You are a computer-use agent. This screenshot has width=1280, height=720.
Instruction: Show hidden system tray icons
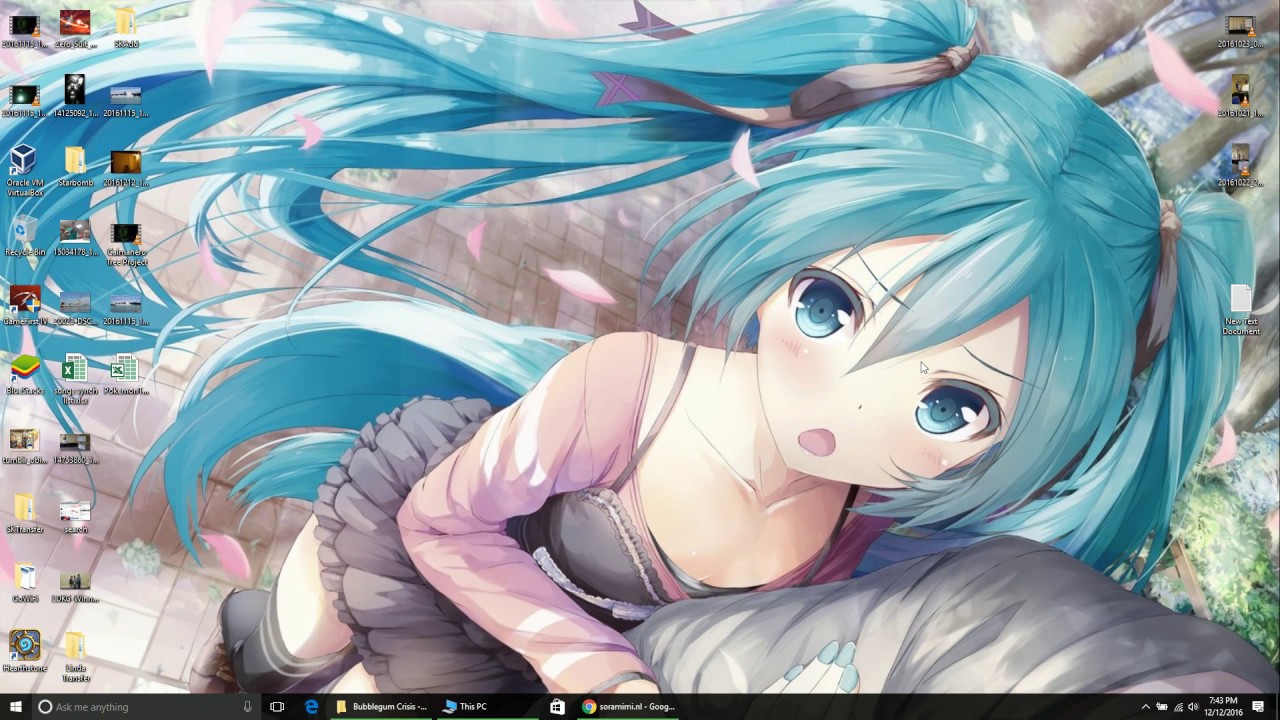tap(1146, 707)
